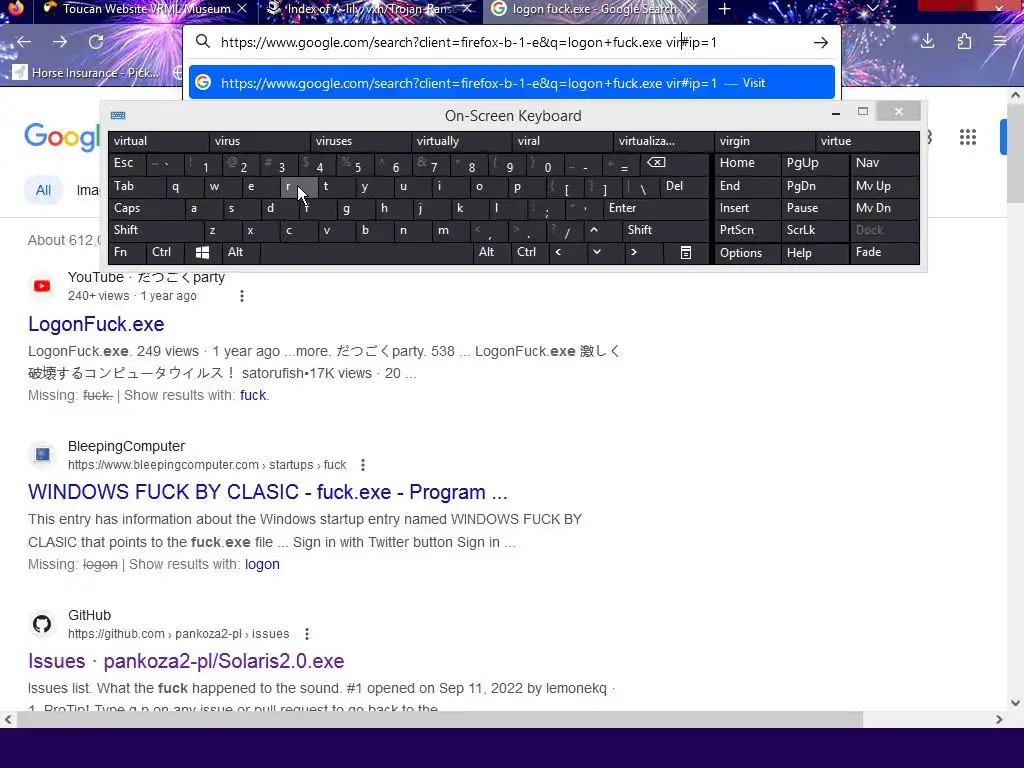Click the Enter key on On-Screen Keyboard
The image size is (1024, 768).
coord(656,208)
